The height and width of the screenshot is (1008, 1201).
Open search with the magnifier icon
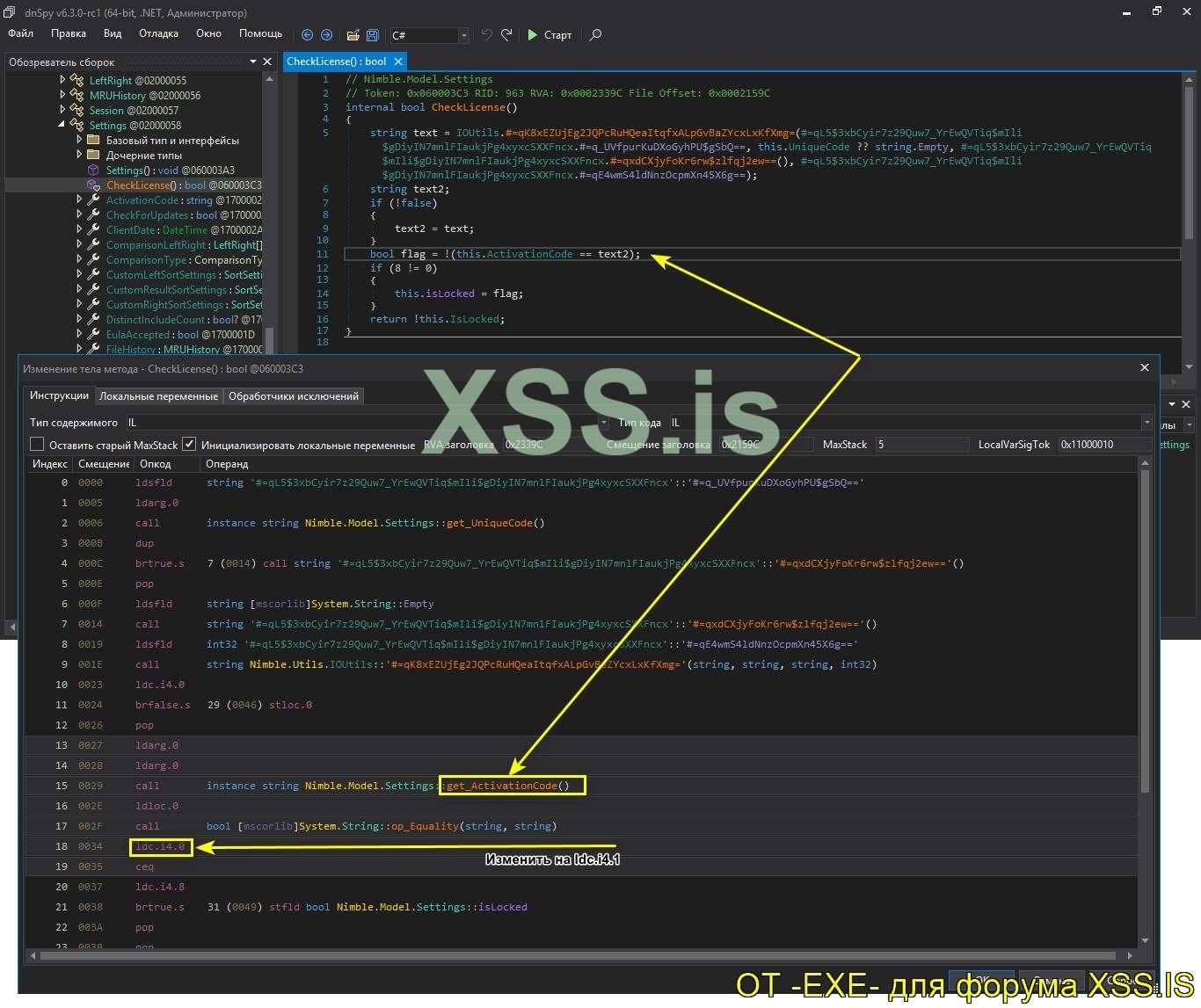click(596, 35)
